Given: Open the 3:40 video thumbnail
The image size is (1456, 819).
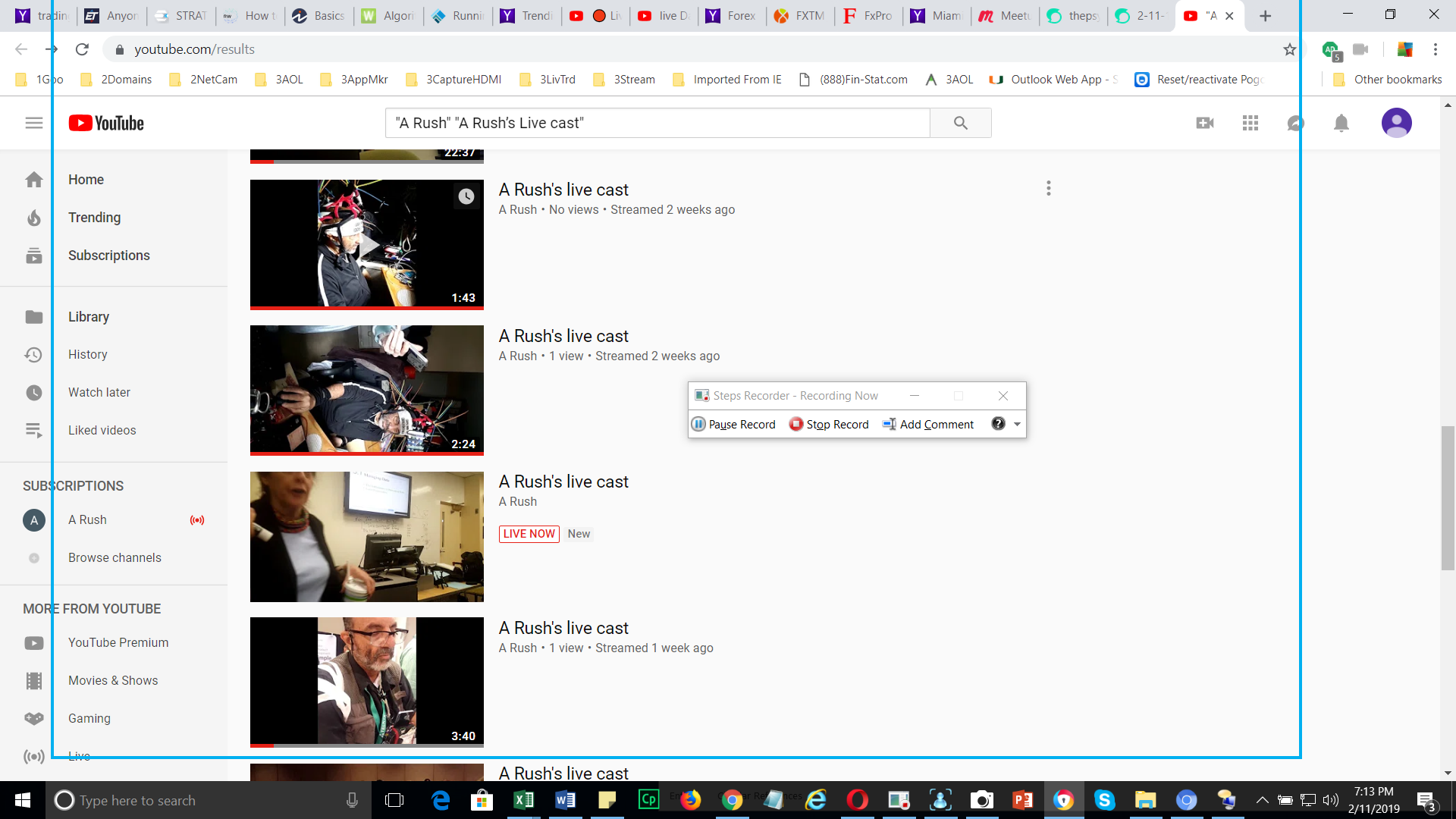Looking at the screenshot, I should click(x=367, y=682).
